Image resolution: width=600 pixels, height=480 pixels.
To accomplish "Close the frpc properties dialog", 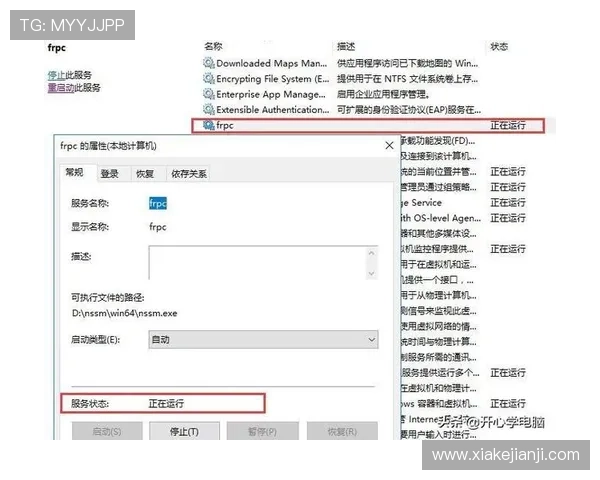I will pos(389,146).
